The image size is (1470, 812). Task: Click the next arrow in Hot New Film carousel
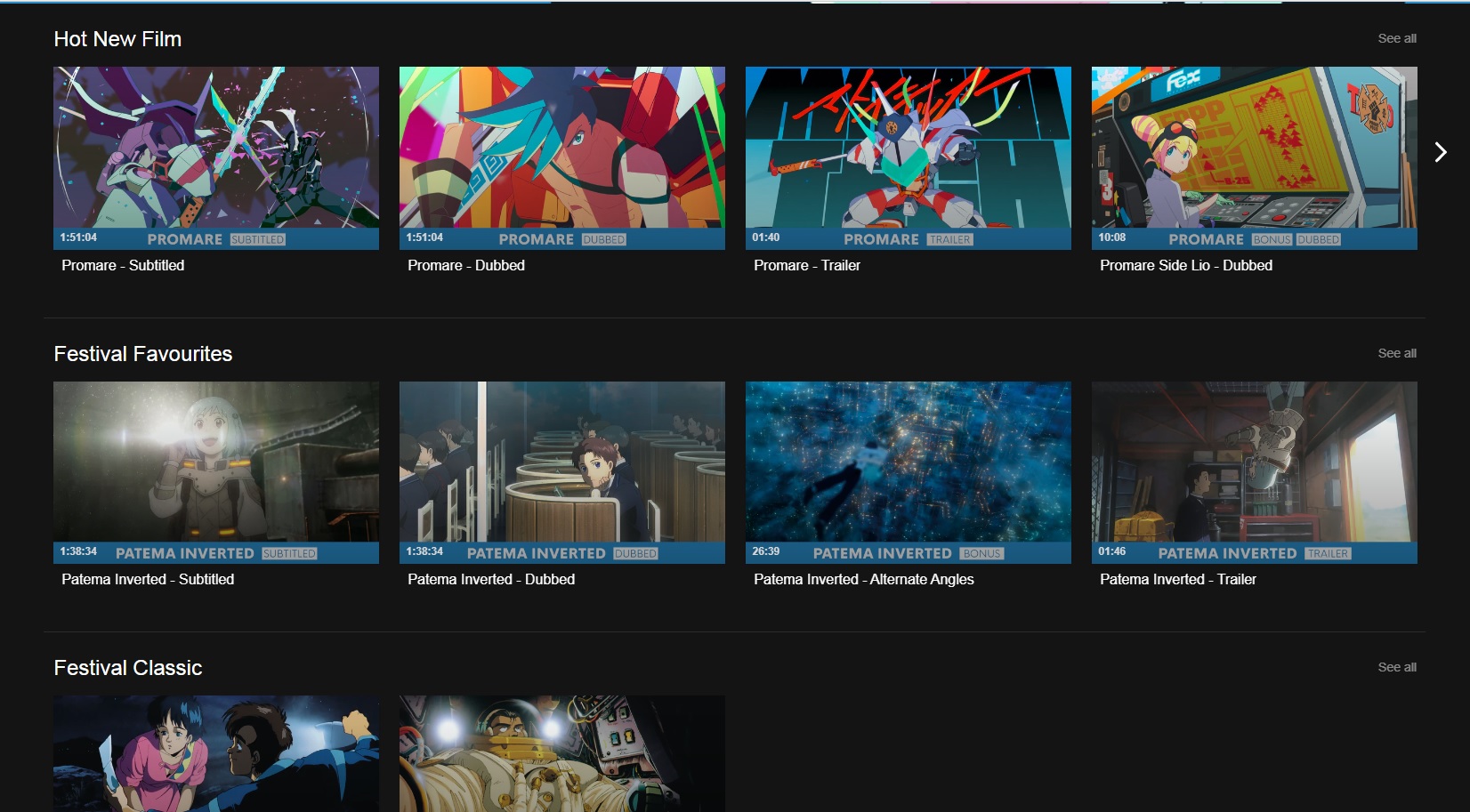pyautogui.click(x=1440, y=152)
